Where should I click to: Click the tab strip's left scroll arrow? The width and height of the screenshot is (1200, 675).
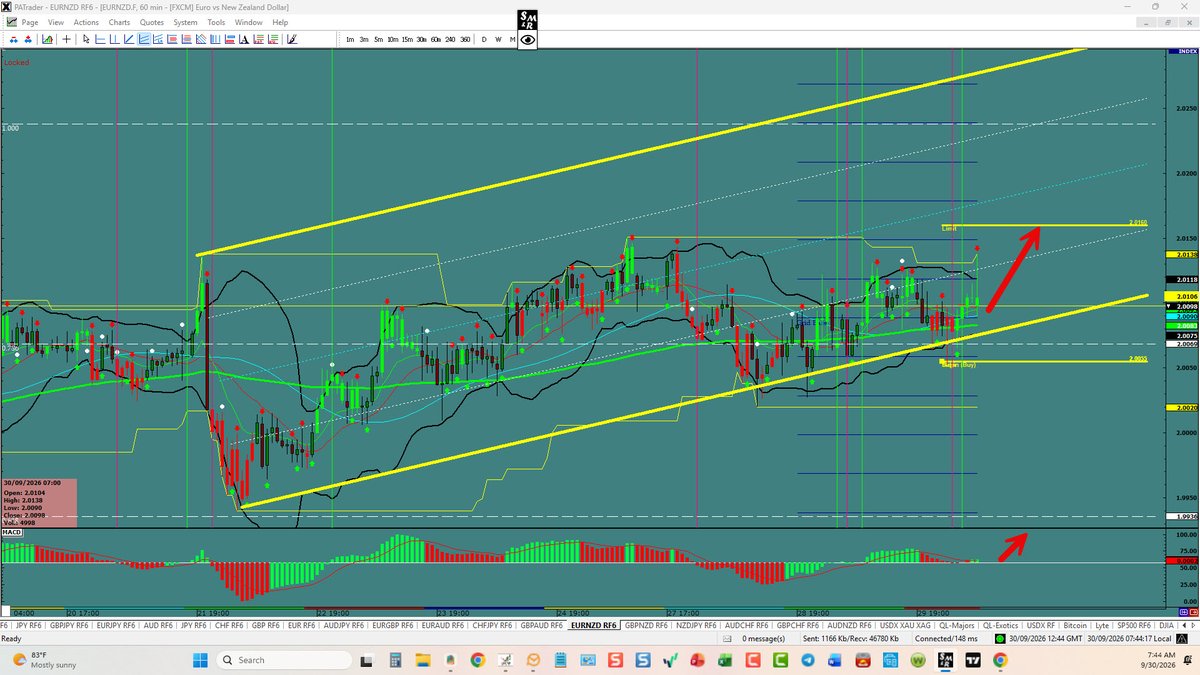click(1184, 625)
